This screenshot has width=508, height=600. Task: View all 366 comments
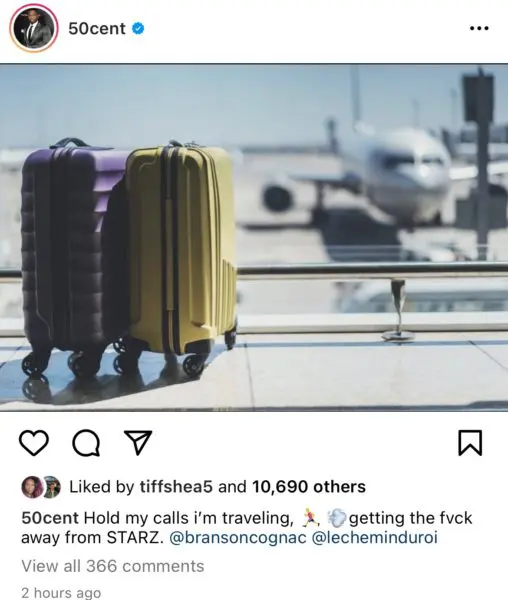[x=113, y=566]
